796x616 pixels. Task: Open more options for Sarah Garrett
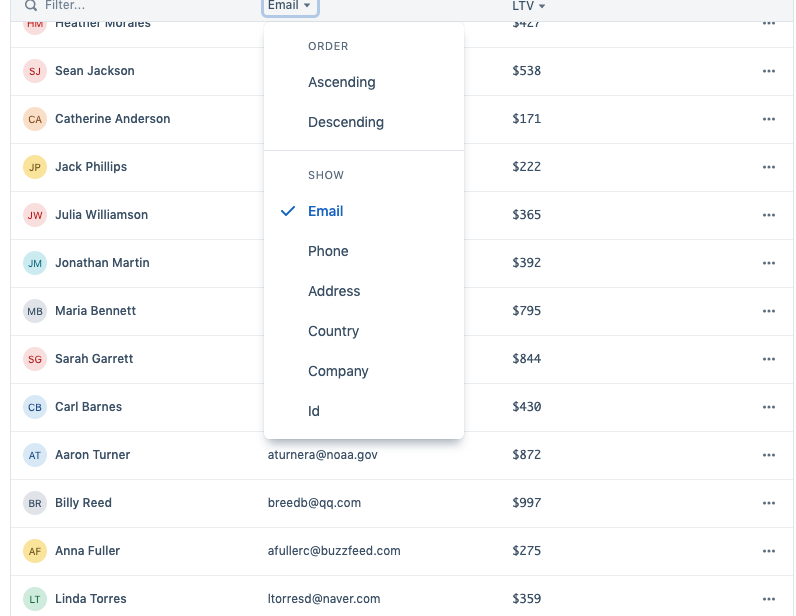coord(769,359)
